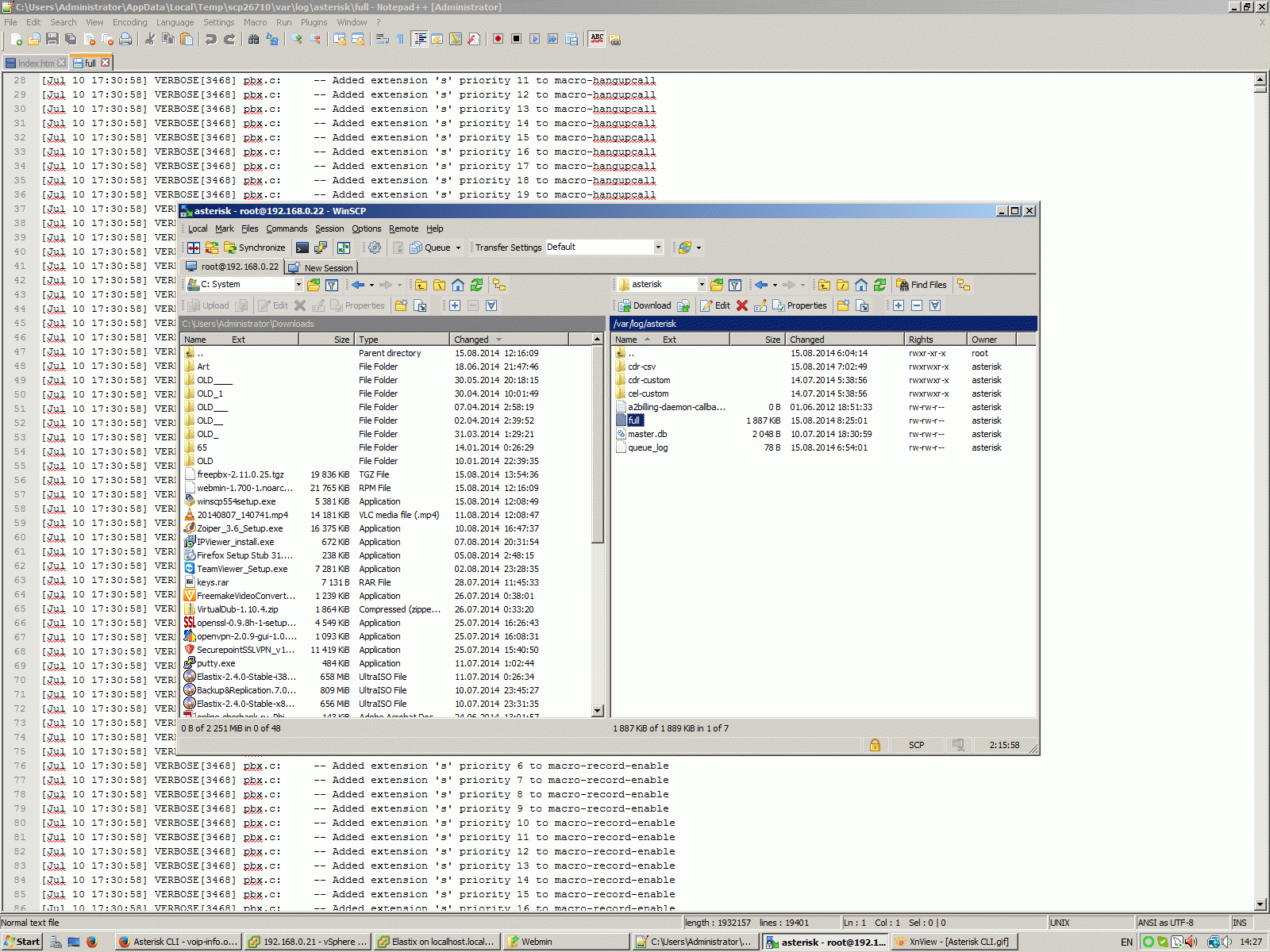
Task: Open terminal console icon in WinSCP
Action: click(x=302, y=248)
